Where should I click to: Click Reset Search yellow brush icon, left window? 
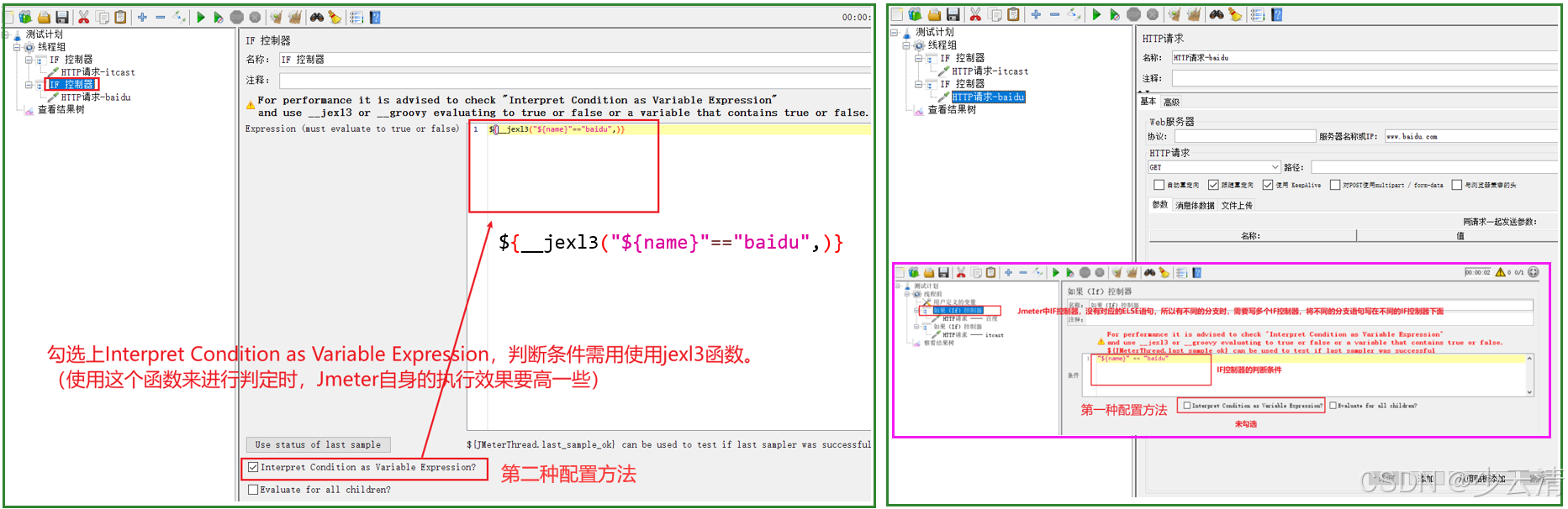tap(335, 17)
